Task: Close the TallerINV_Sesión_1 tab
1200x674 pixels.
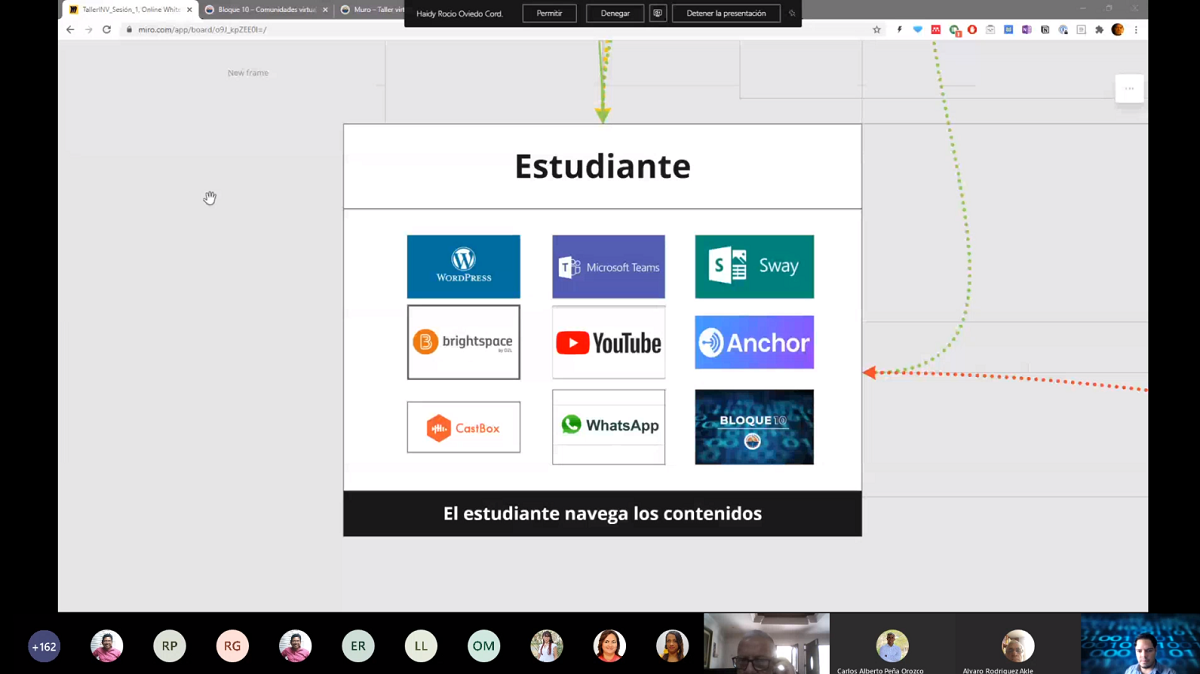Action: (x=189, y=10)
